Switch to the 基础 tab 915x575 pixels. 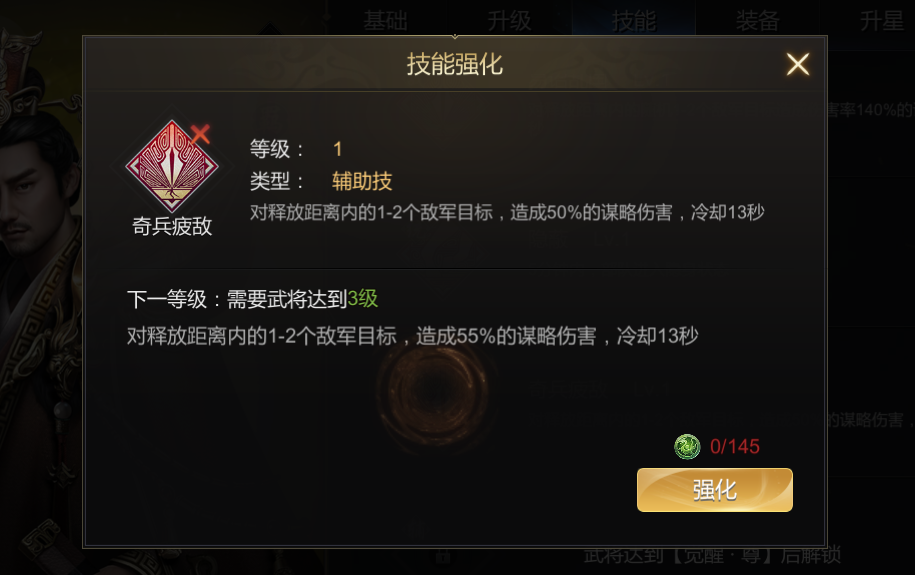coord(385,20)
